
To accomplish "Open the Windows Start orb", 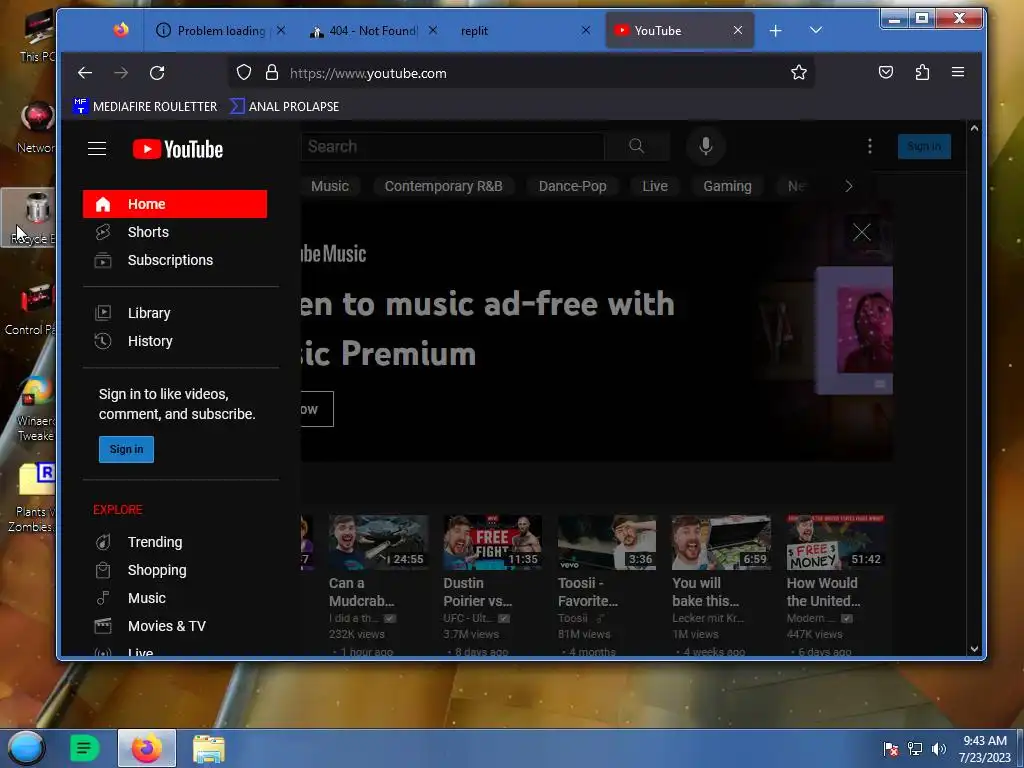I will point(26,748).
